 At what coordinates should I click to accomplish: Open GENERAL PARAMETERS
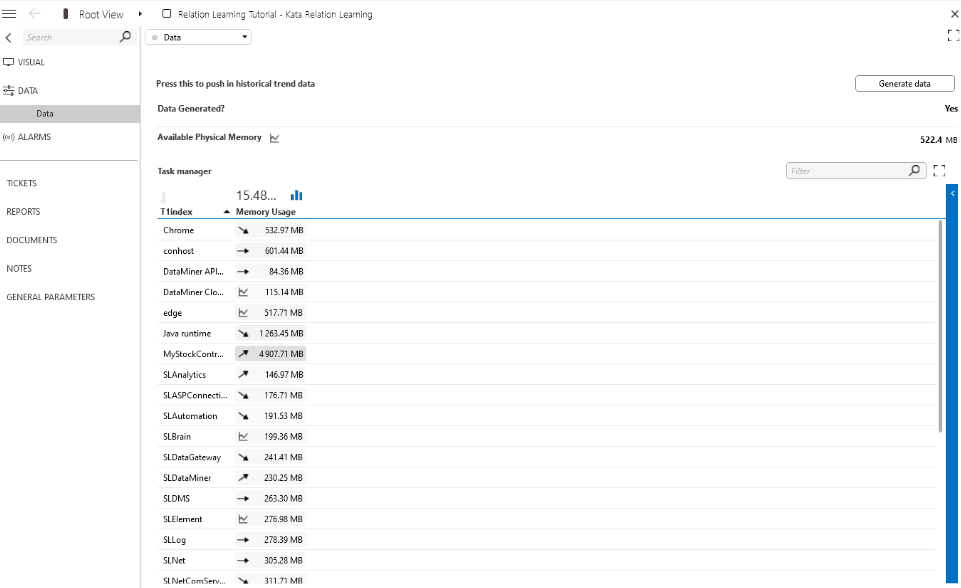pos(50,296)
